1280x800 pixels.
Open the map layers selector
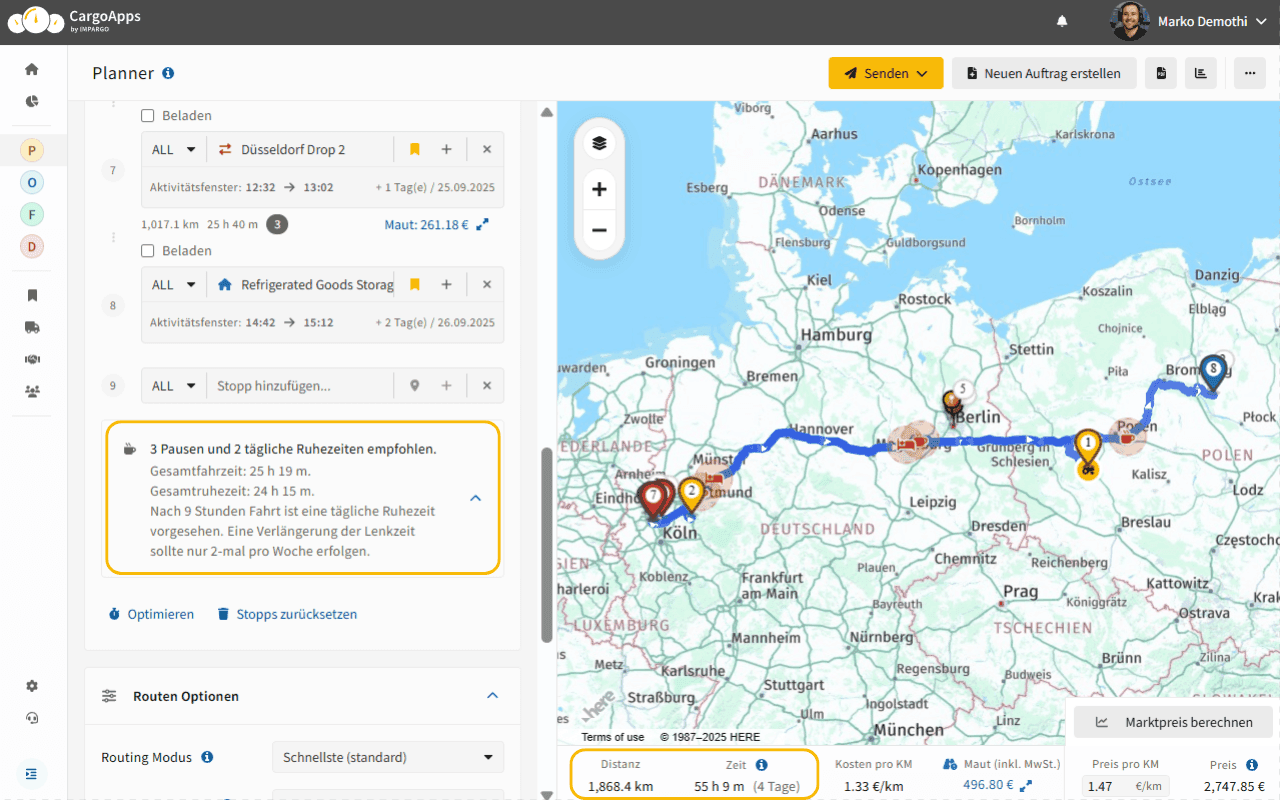pos(599,143)
